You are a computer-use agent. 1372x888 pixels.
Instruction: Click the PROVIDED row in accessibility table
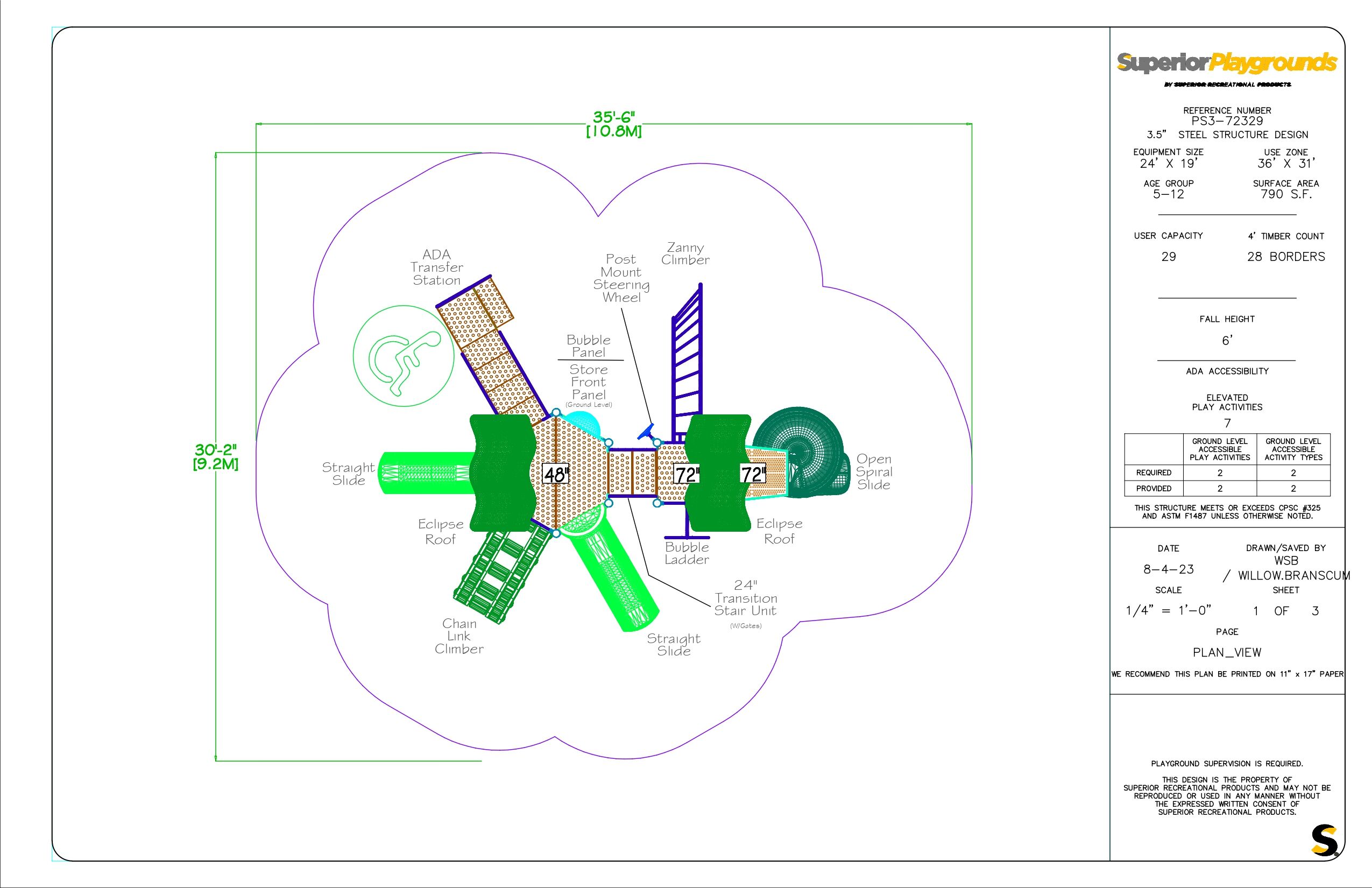point(1154,488)
